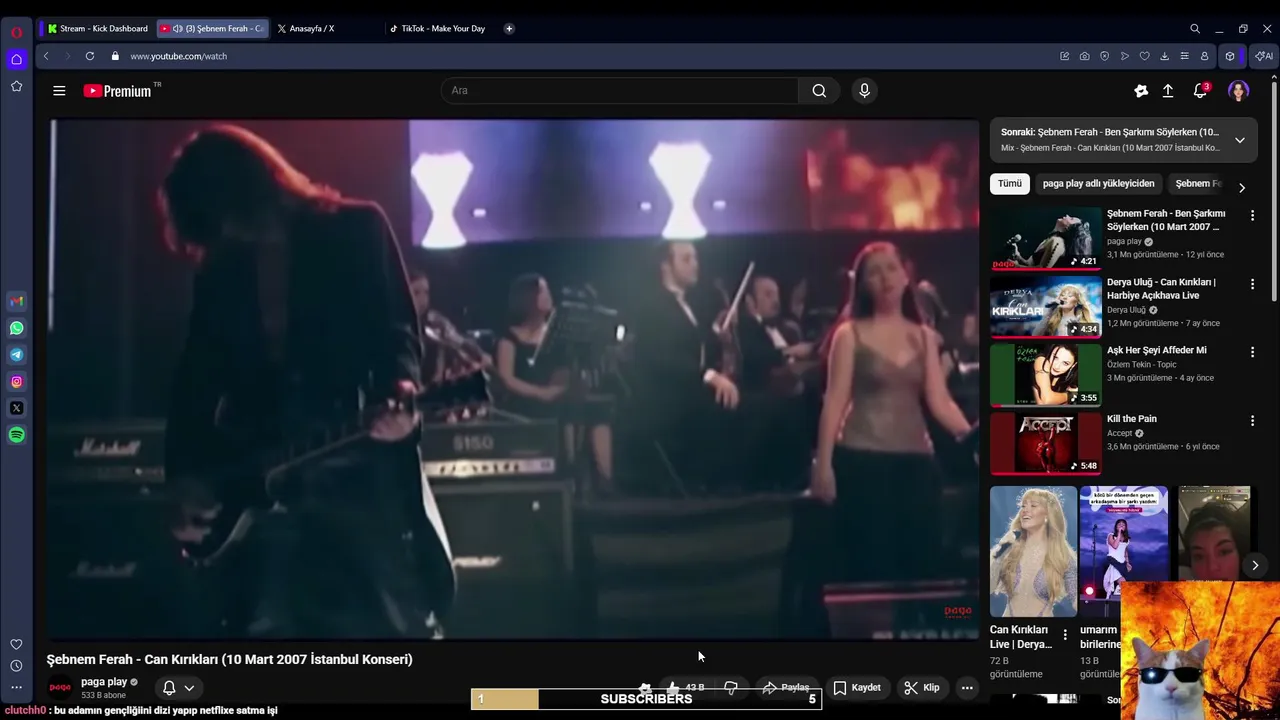Open options menu for Derya Uluğ Can Kırıkları
Screen dimensions: 1280x720
pyautogui.click(x=1252, y=284)
